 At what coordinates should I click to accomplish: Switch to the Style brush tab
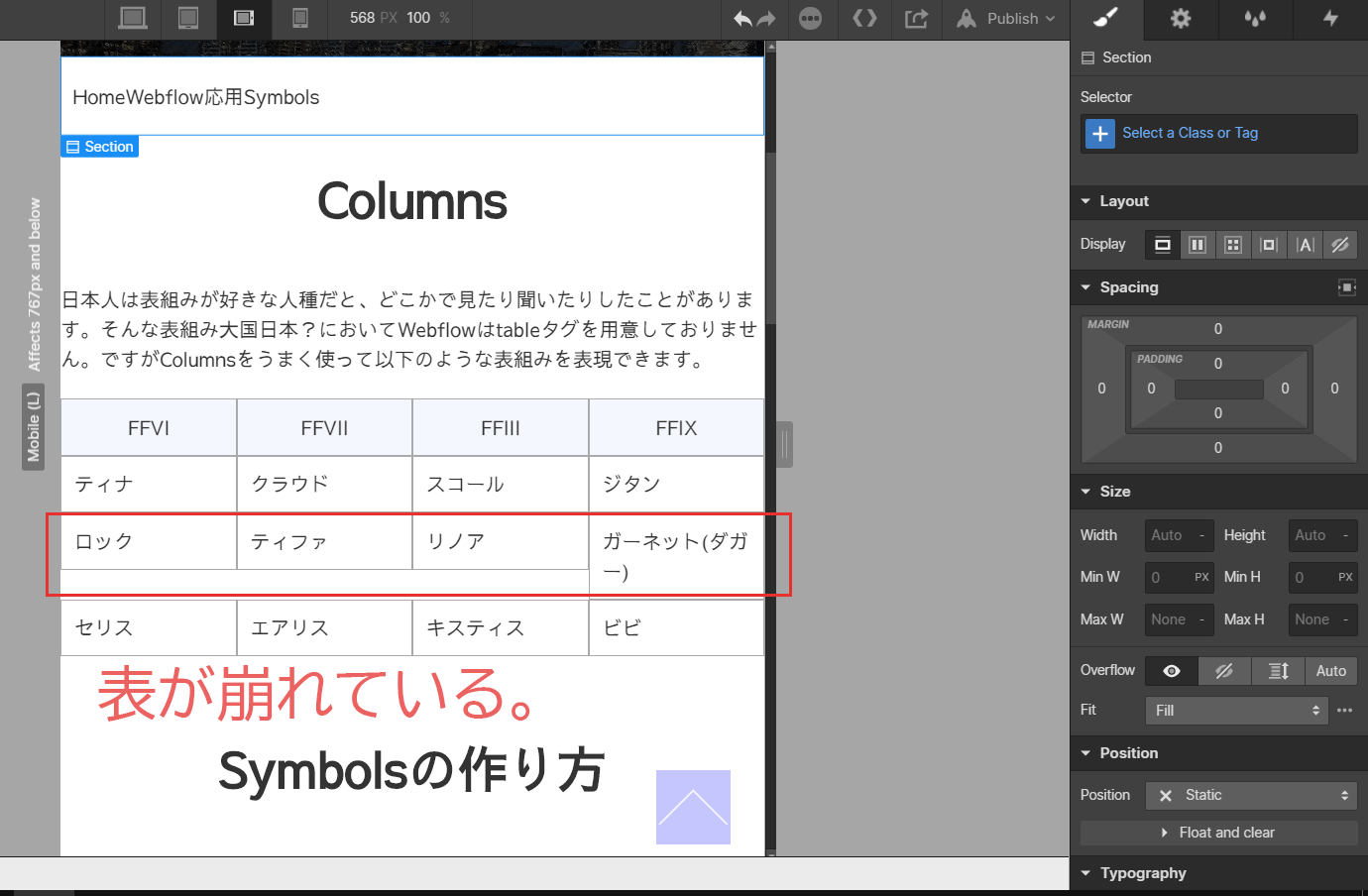(x=1106, y=19)
